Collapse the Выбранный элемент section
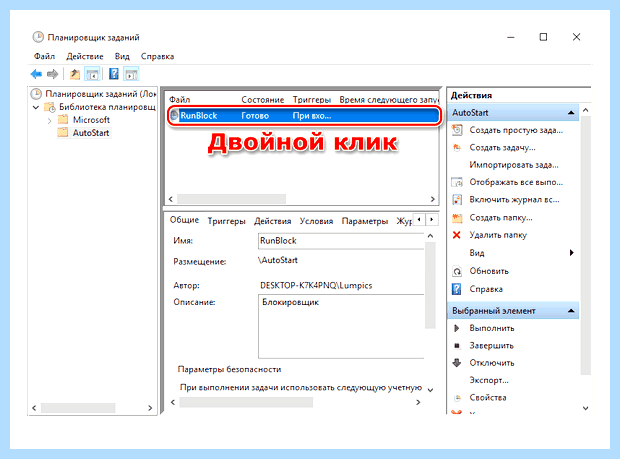Screen dimensions: 620x459 pos(571,311)
